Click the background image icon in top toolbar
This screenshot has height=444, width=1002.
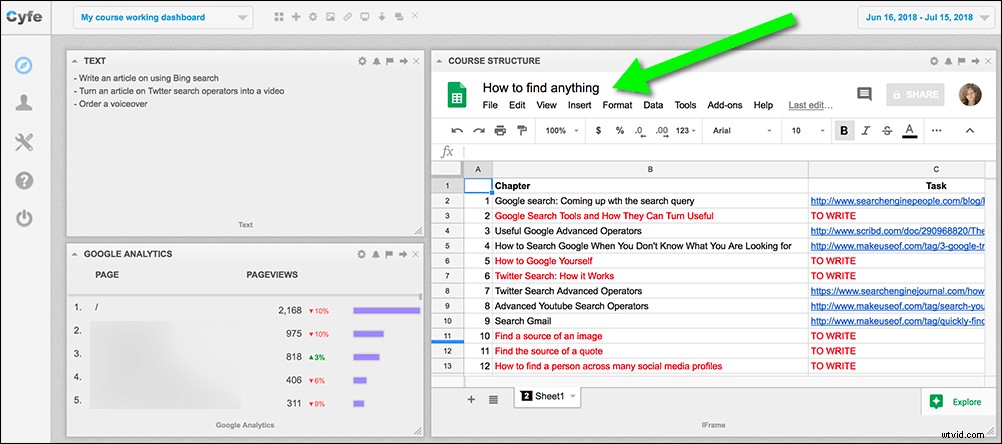point(330,17)
